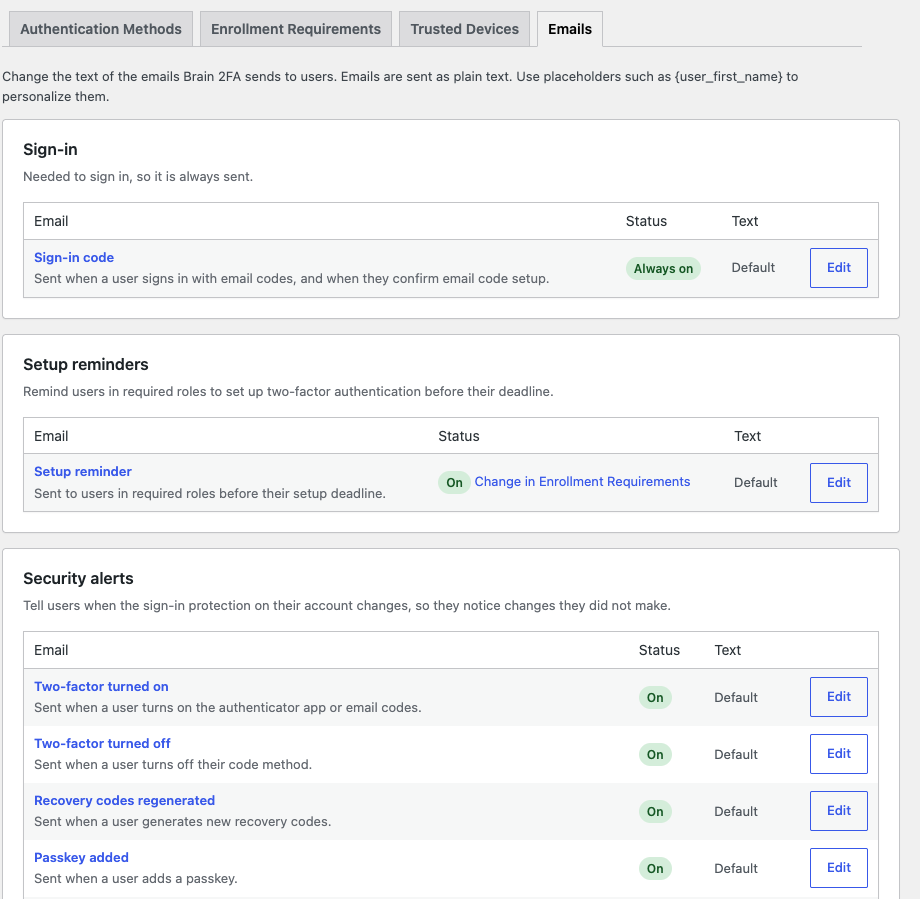The image size is (920, 899).
Task: Open the Recovery codes regenerated link
Action: 124,800
